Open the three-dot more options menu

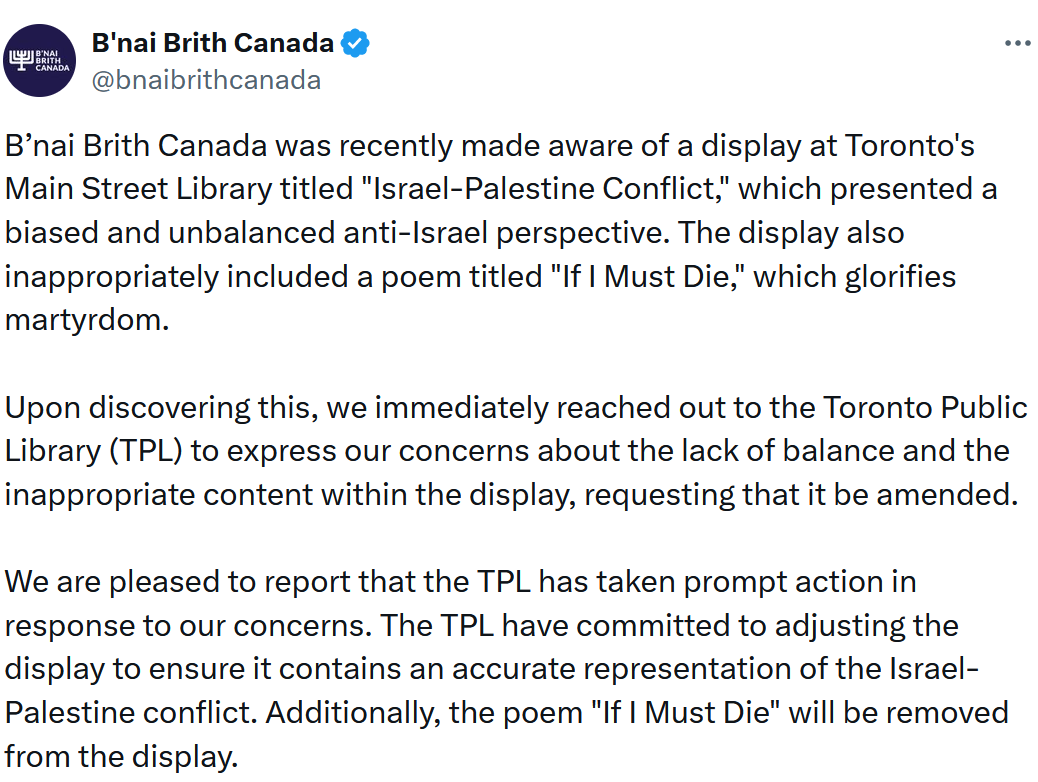coord(1017,44)
